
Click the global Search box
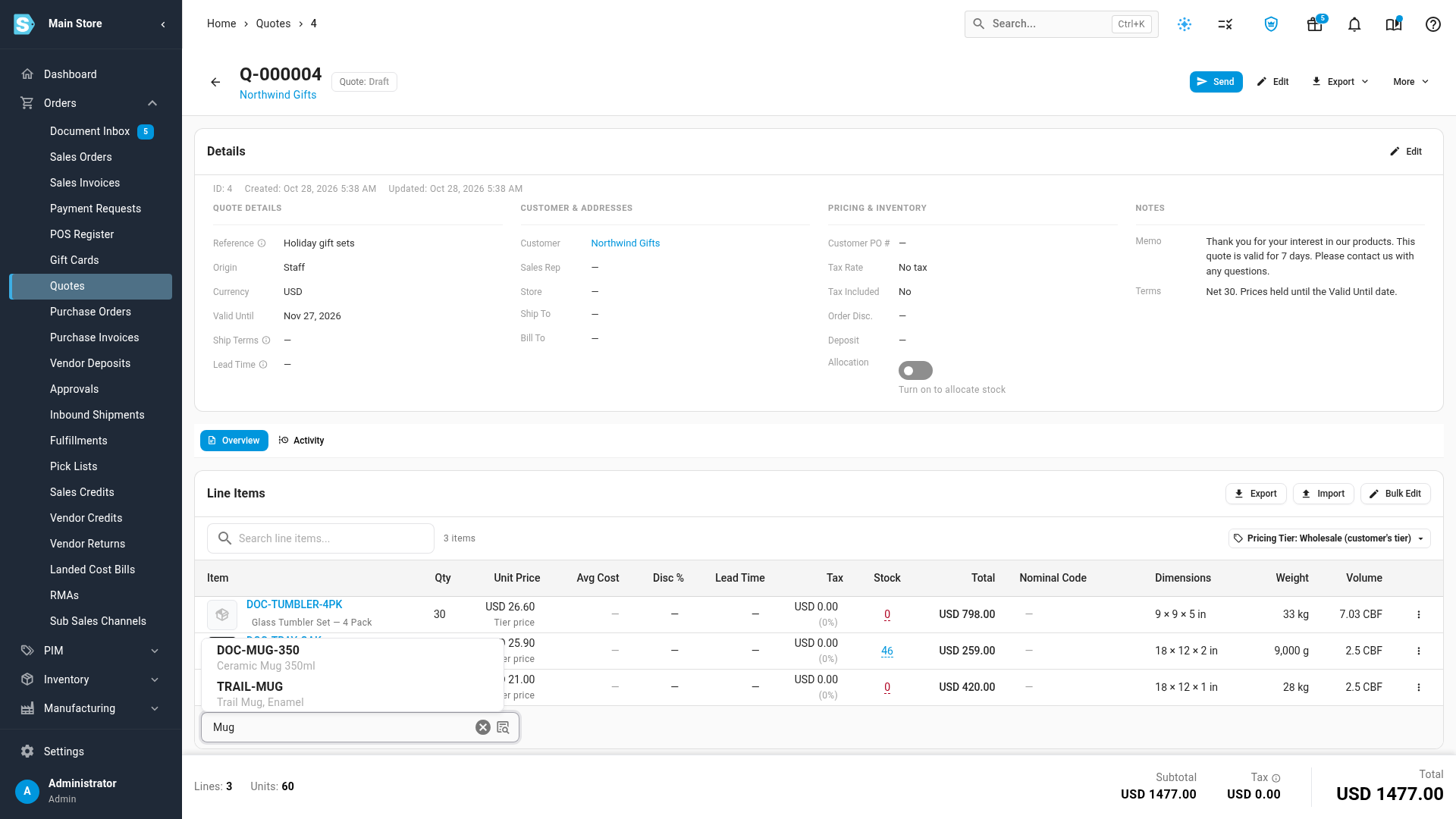1061,24
